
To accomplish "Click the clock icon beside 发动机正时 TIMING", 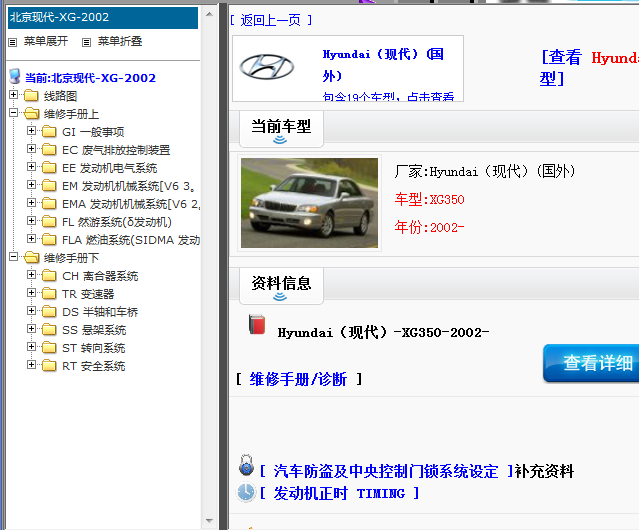I will tap(246, 492).
